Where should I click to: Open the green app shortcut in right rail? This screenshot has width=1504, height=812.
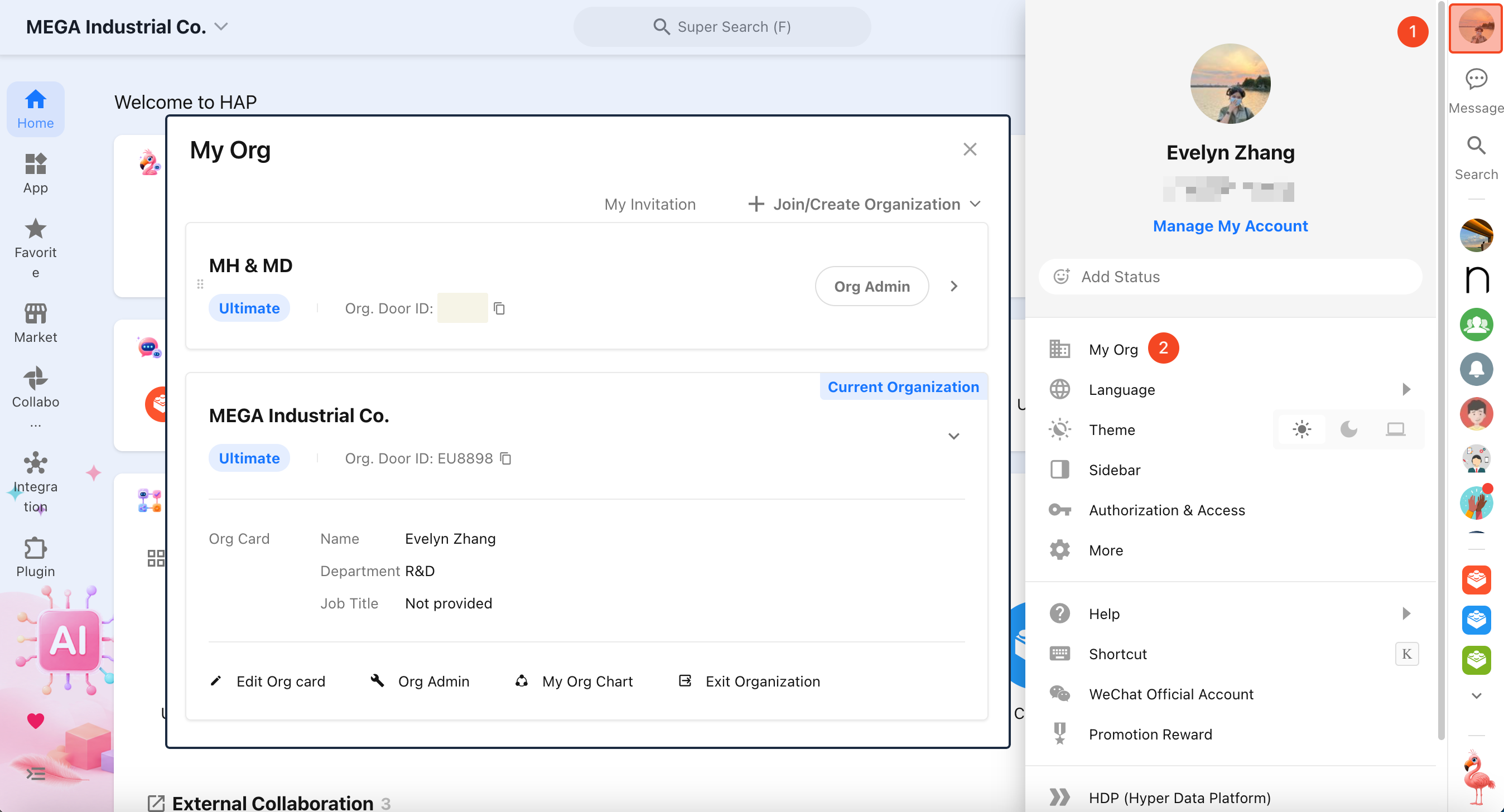pyautogui.click(x=1476, y=660)
